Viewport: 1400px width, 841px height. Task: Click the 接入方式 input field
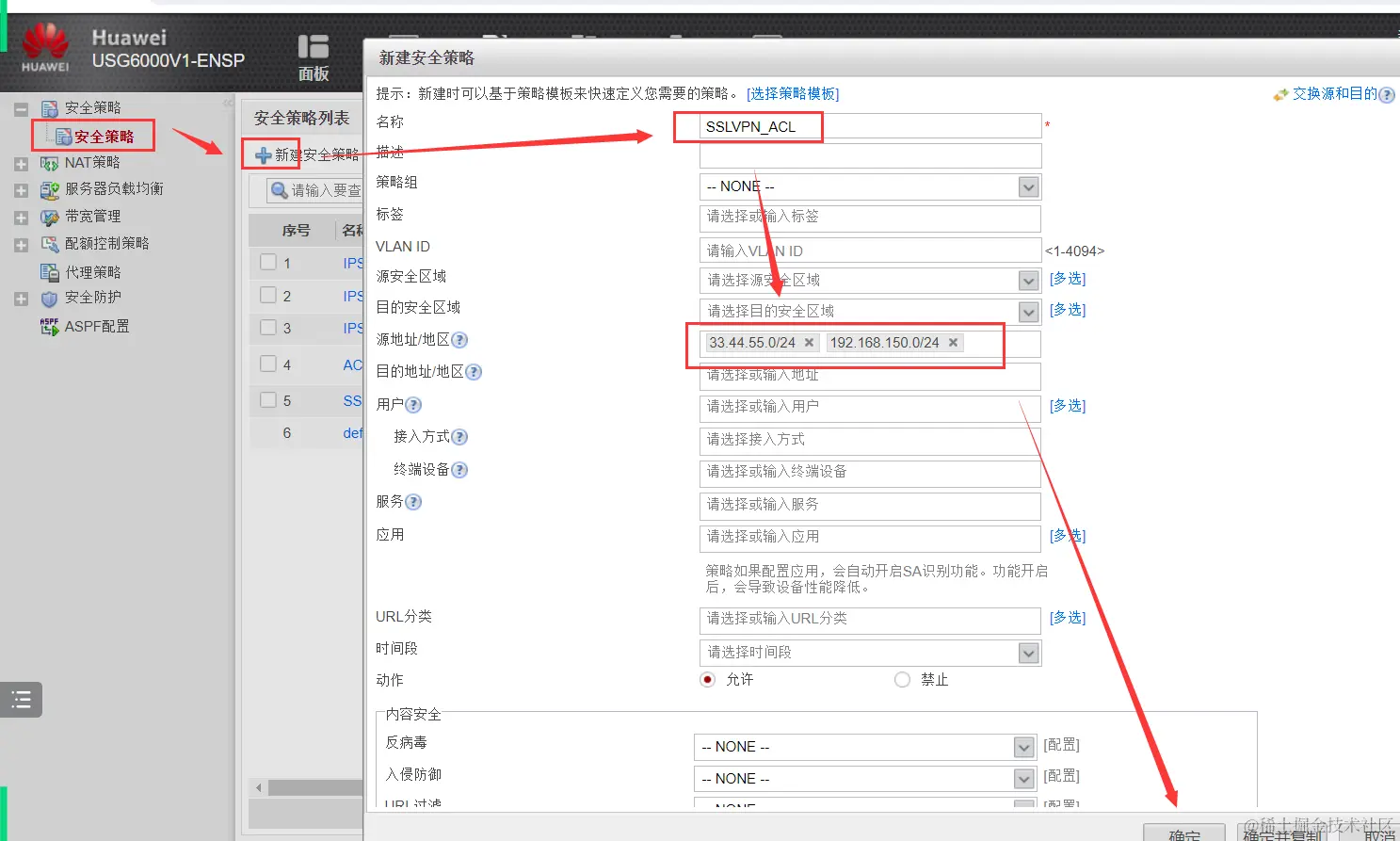pos(870,441)
